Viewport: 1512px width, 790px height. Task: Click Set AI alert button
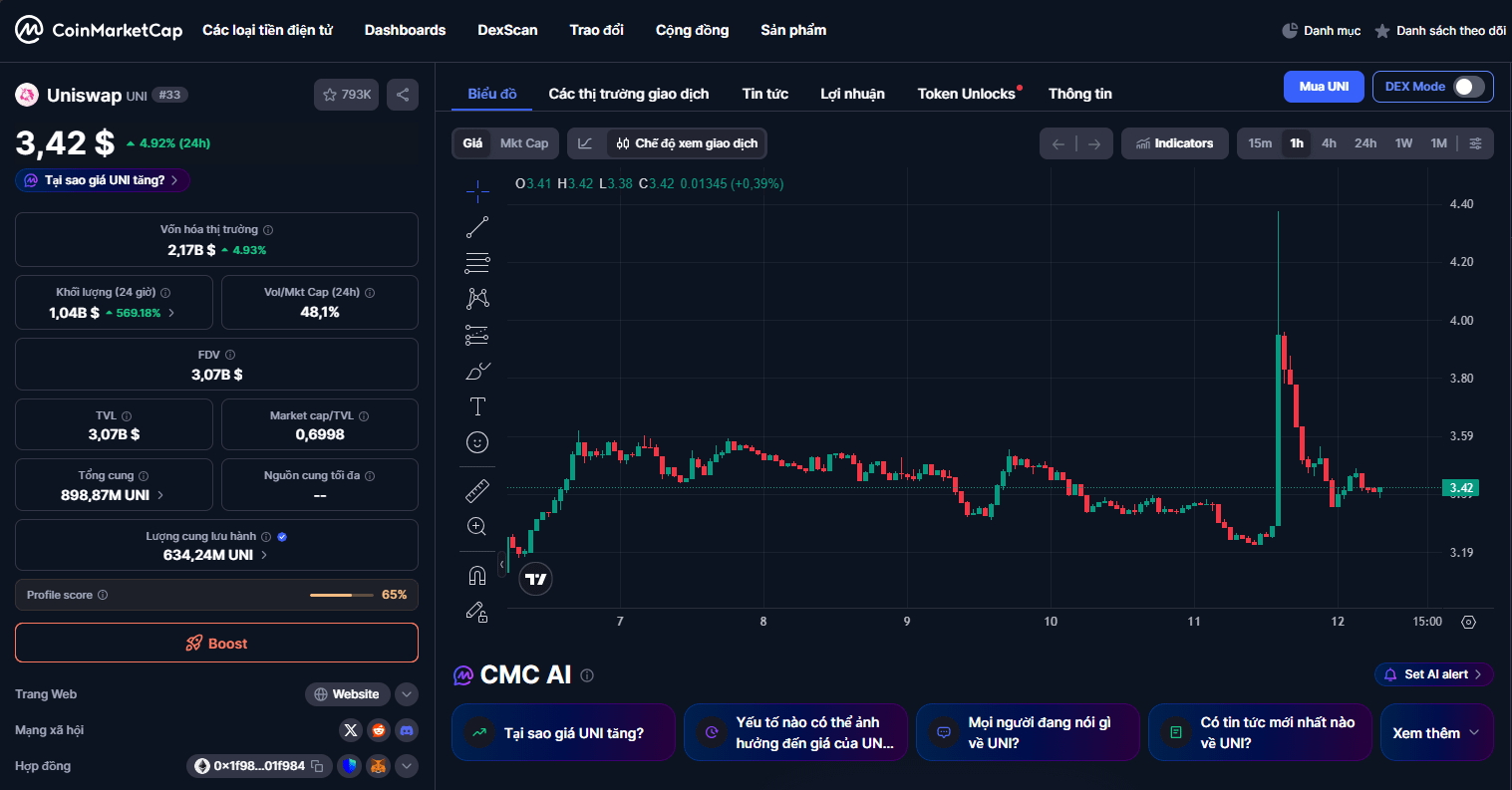(x=1433, y=674)
